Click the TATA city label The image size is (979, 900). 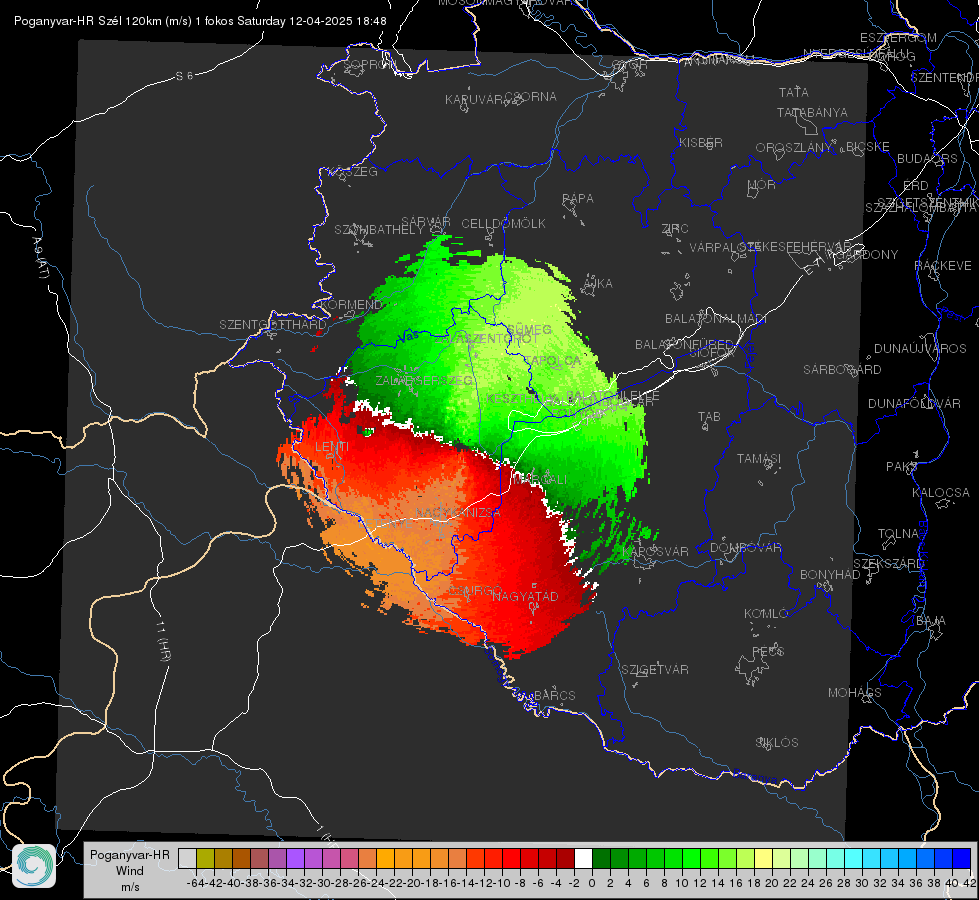click(x=794, y=92)
